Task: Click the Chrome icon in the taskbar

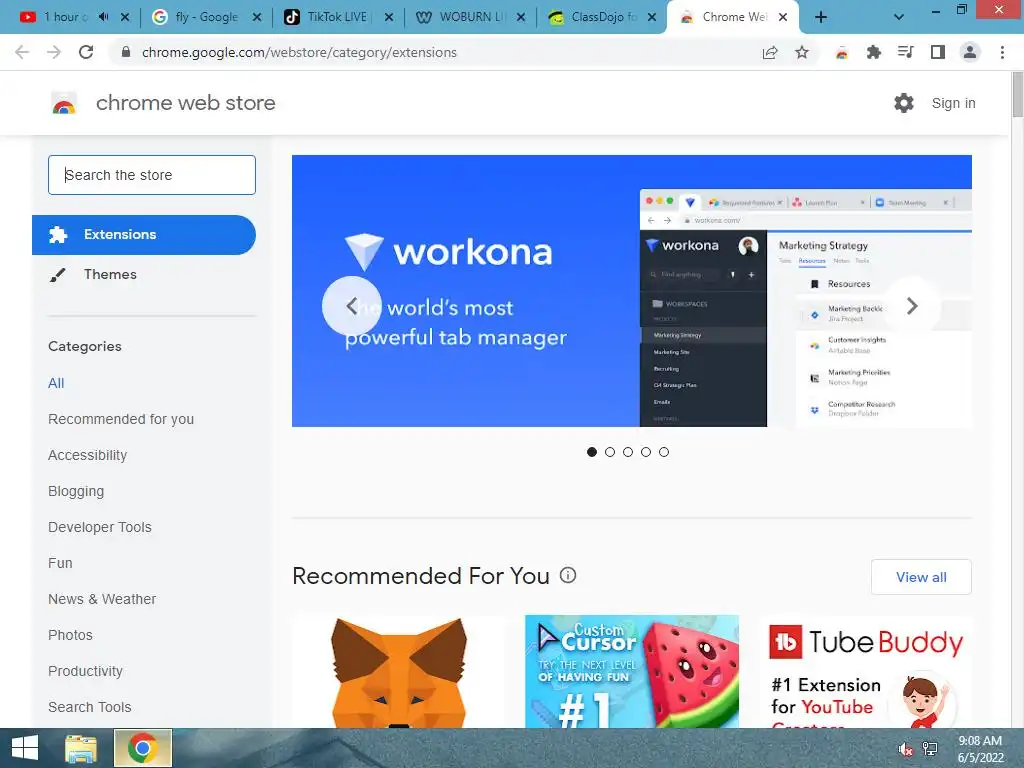Action: click(143, 748)
